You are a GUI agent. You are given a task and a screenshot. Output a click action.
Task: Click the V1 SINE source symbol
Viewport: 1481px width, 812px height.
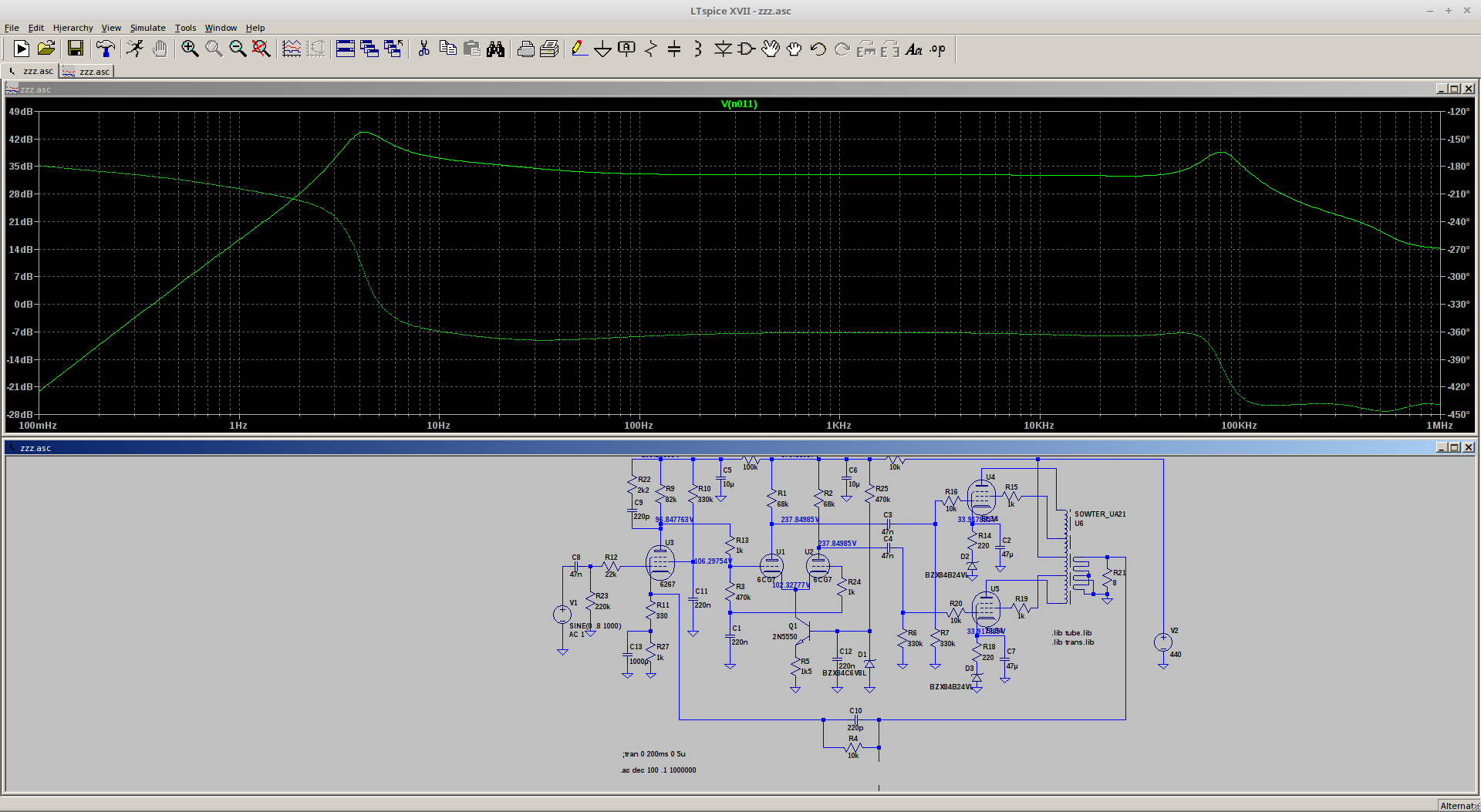(x=562, y=615)
